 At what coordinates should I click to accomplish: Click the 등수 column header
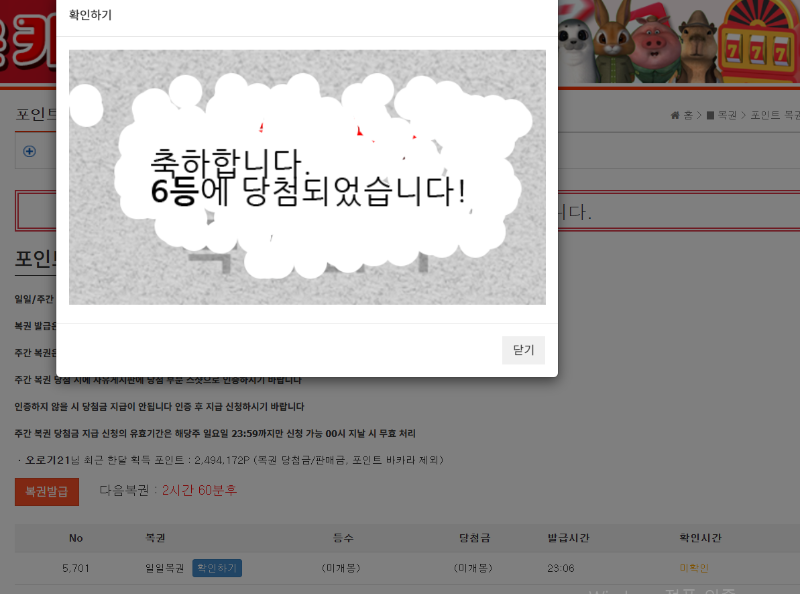(x=343, y=538)
